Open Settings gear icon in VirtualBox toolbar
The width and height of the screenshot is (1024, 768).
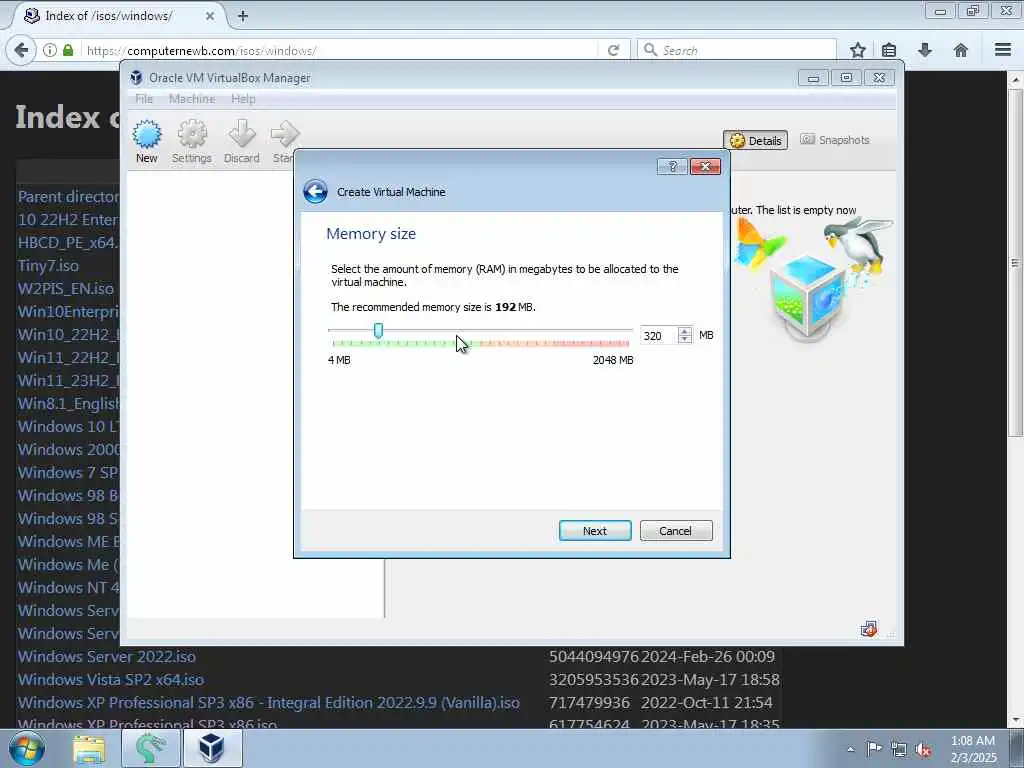191,141
